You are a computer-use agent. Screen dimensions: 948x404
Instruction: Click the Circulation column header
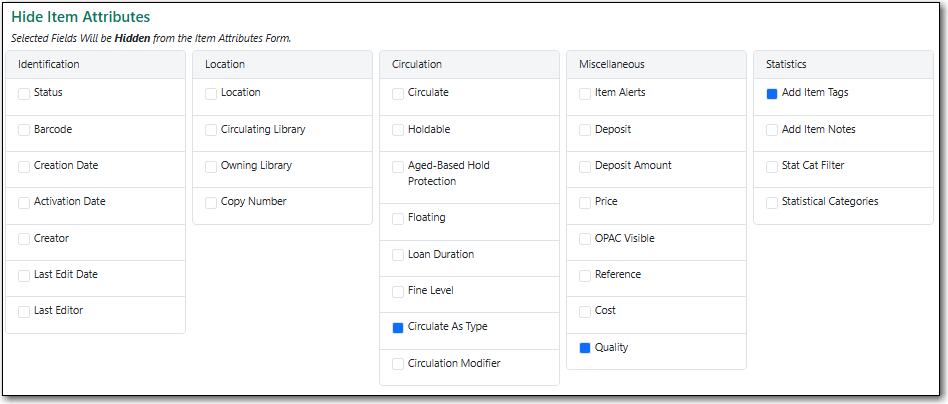tap(469, 64)
